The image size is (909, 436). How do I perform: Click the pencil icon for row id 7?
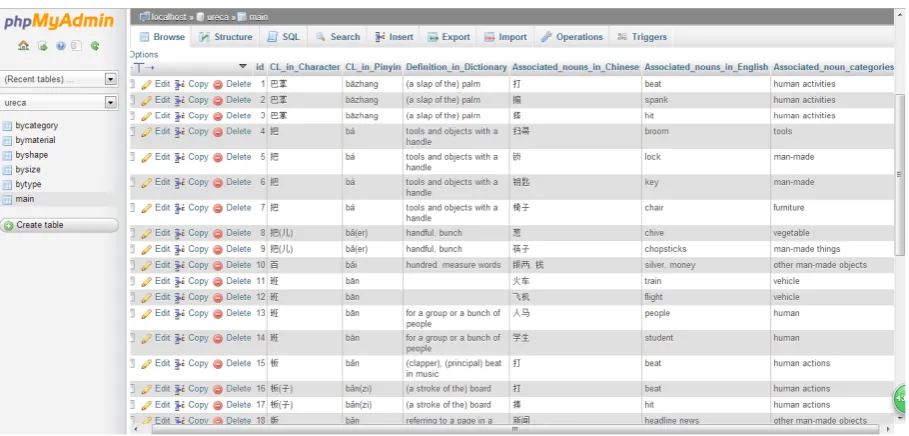click(147, 208)
